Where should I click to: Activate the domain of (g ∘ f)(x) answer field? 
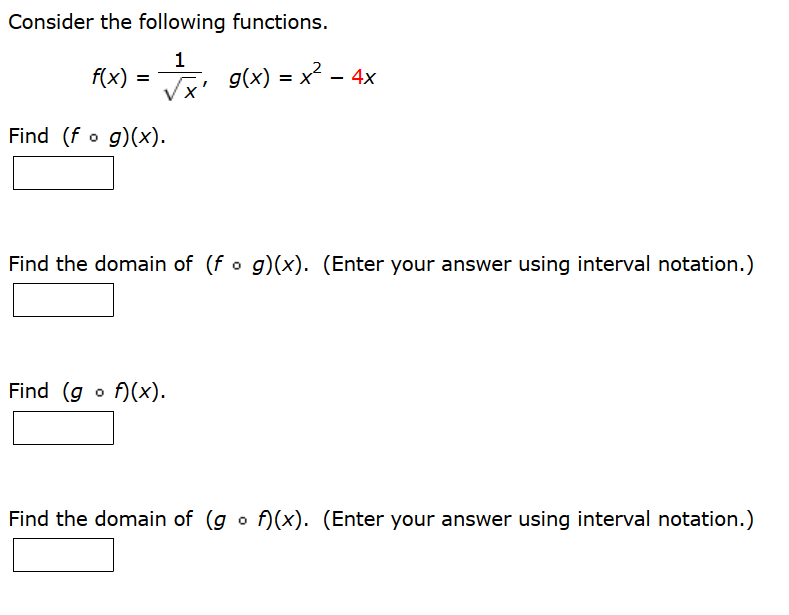(63, 555)
